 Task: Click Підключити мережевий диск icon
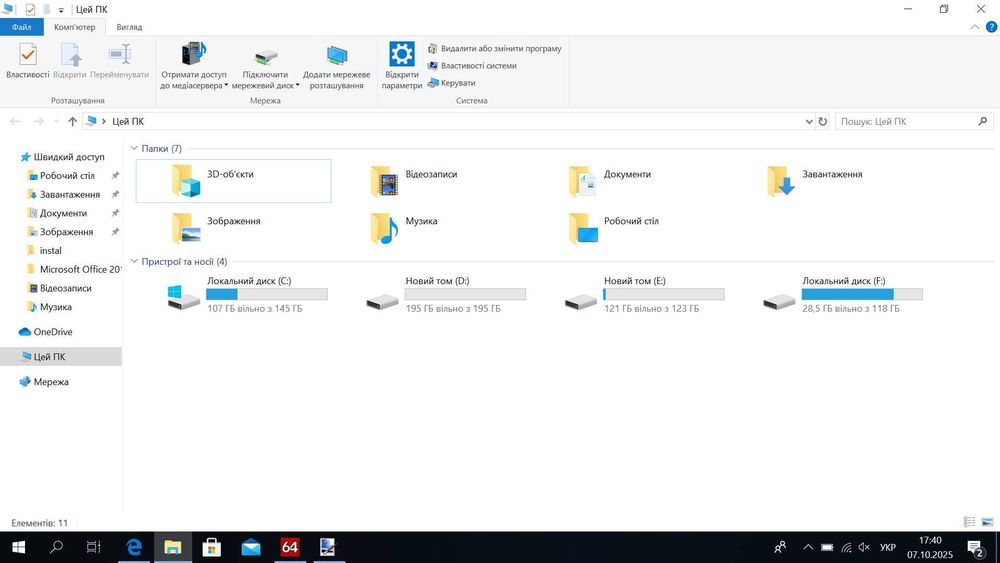tap(265, 58)
